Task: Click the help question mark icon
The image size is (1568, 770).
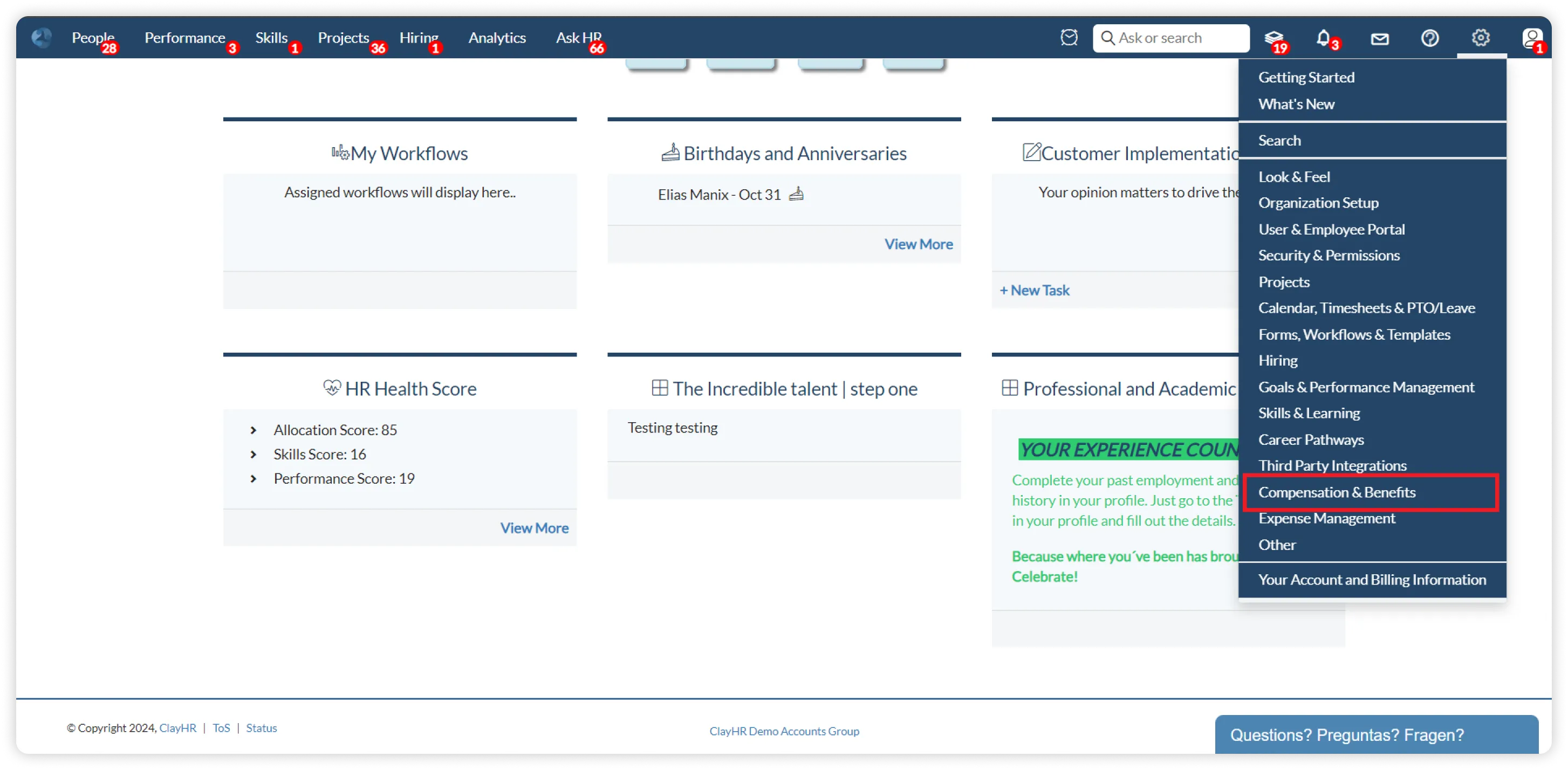Action: (1430, 38)
